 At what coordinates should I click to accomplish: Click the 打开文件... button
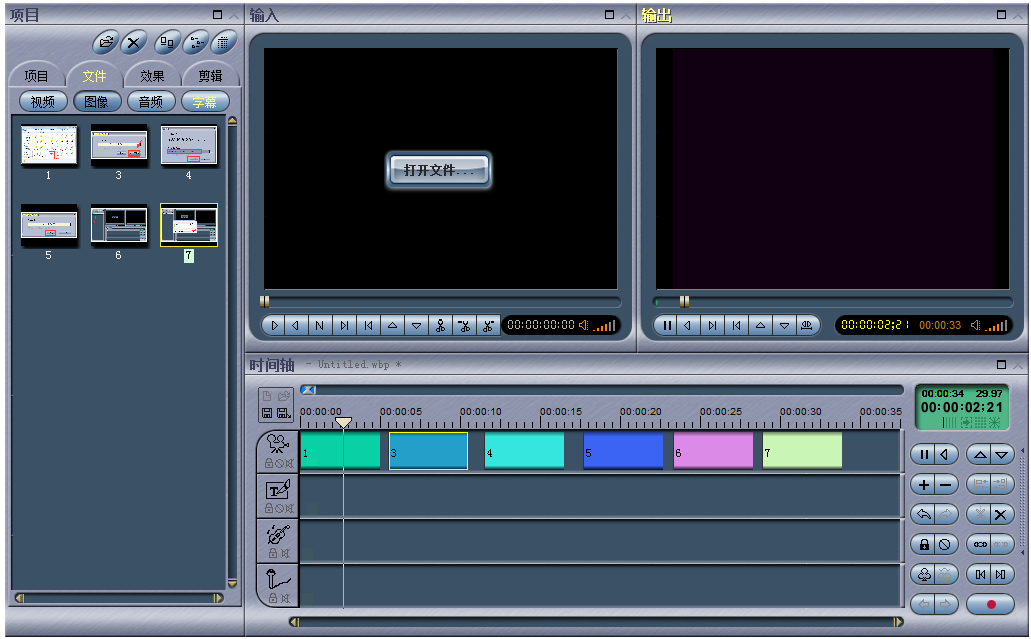(438, 170)
